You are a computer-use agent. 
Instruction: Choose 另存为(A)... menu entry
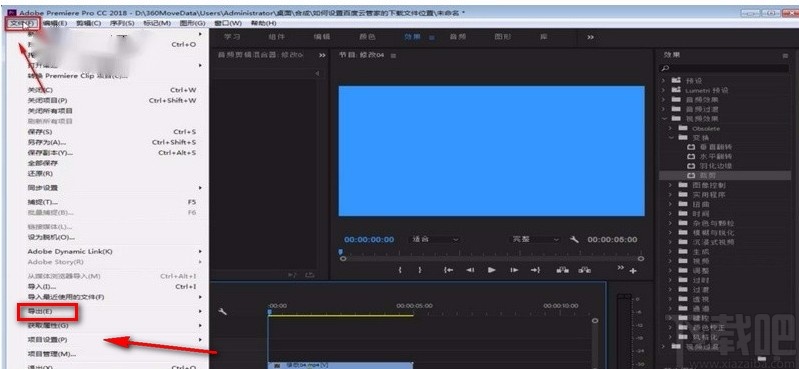pos(46,142)
